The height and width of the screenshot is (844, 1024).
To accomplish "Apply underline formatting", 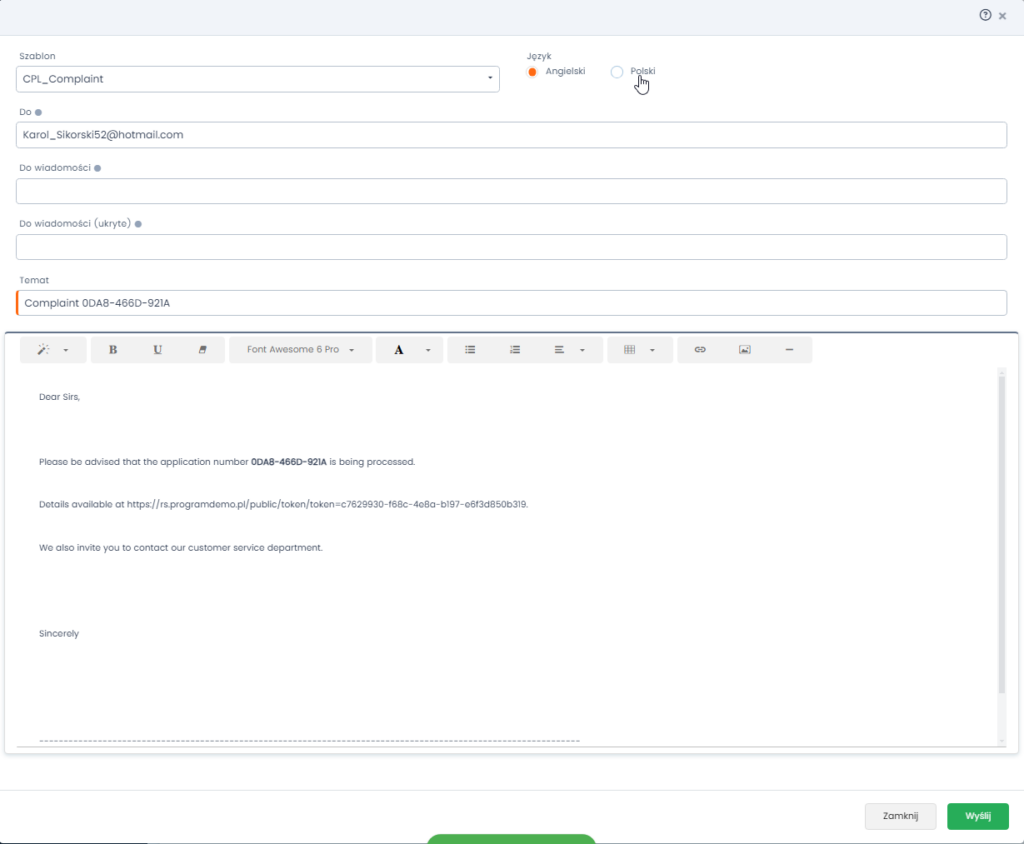I will coord(158,350).
